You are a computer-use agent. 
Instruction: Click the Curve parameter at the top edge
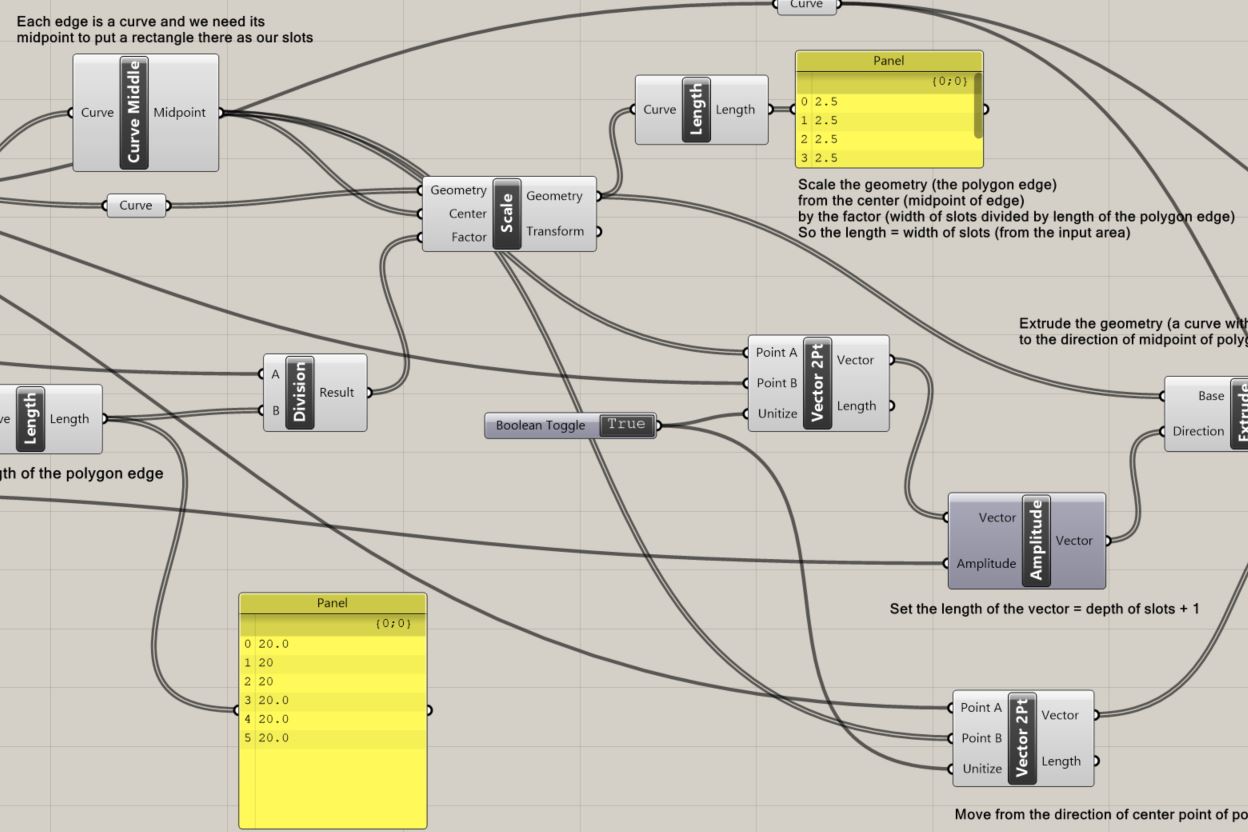807,5
